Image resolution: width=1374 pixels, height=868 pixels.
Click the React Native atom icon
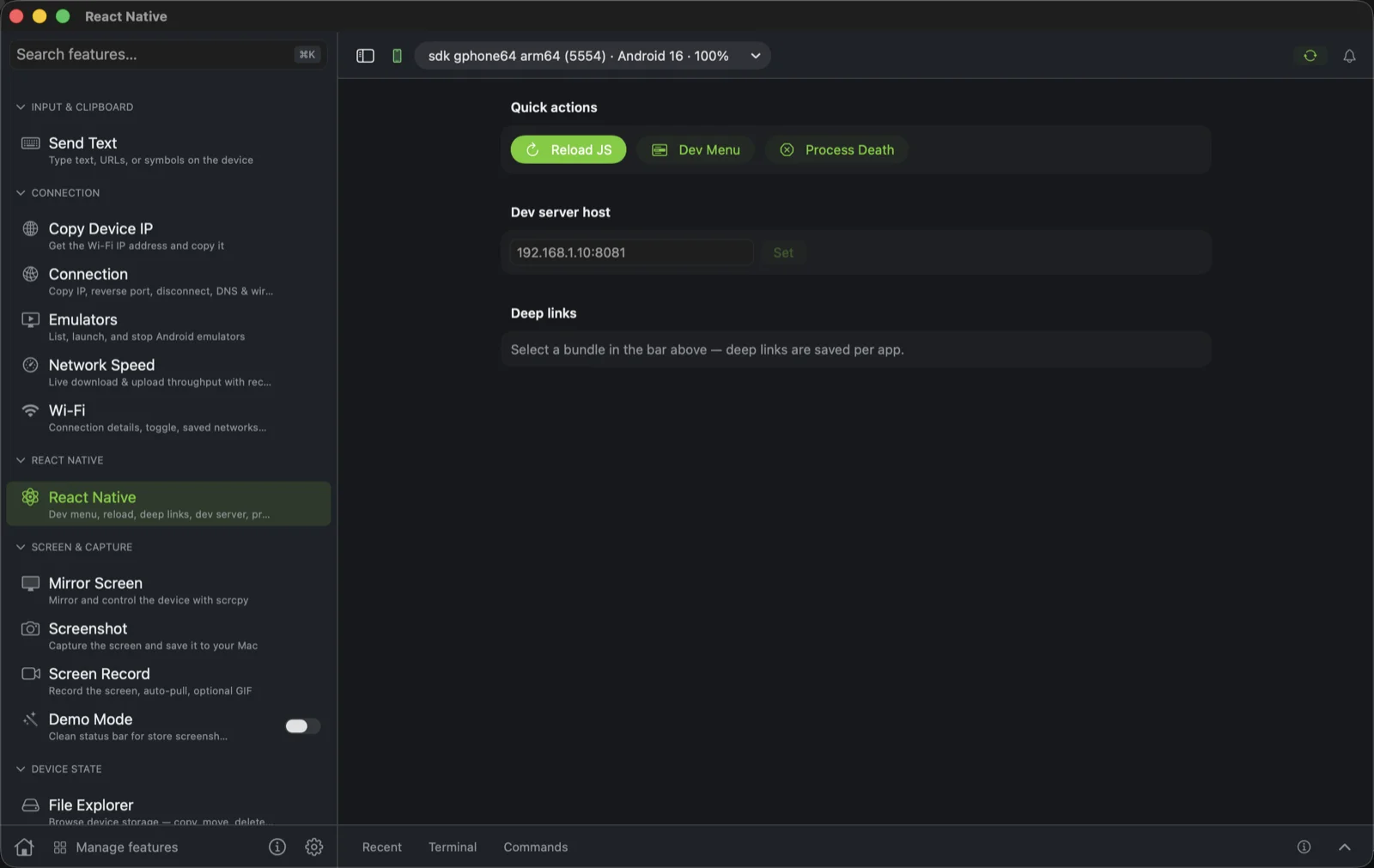(30, 497)
